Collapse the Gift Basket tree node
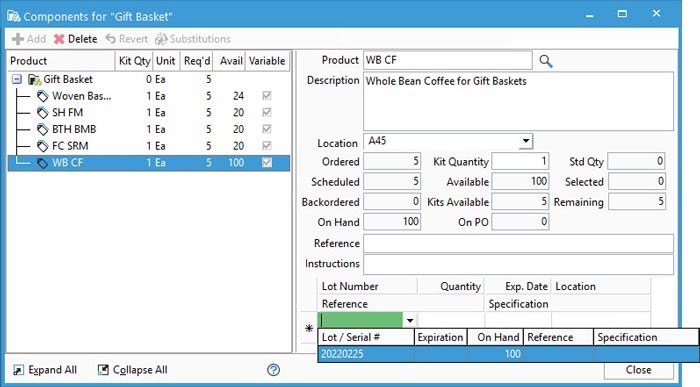The height and width of the screenshot is (387, 700). (x=17, y=79)
